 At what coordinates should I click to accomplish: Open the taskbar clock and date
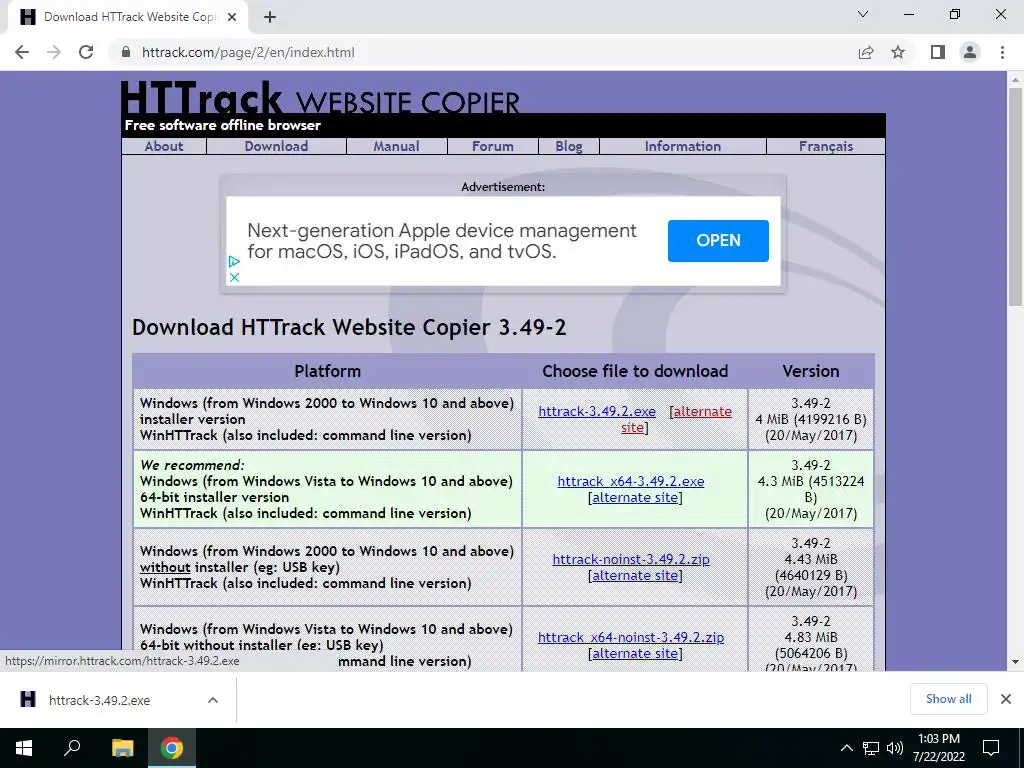click(x=938, y=748)
